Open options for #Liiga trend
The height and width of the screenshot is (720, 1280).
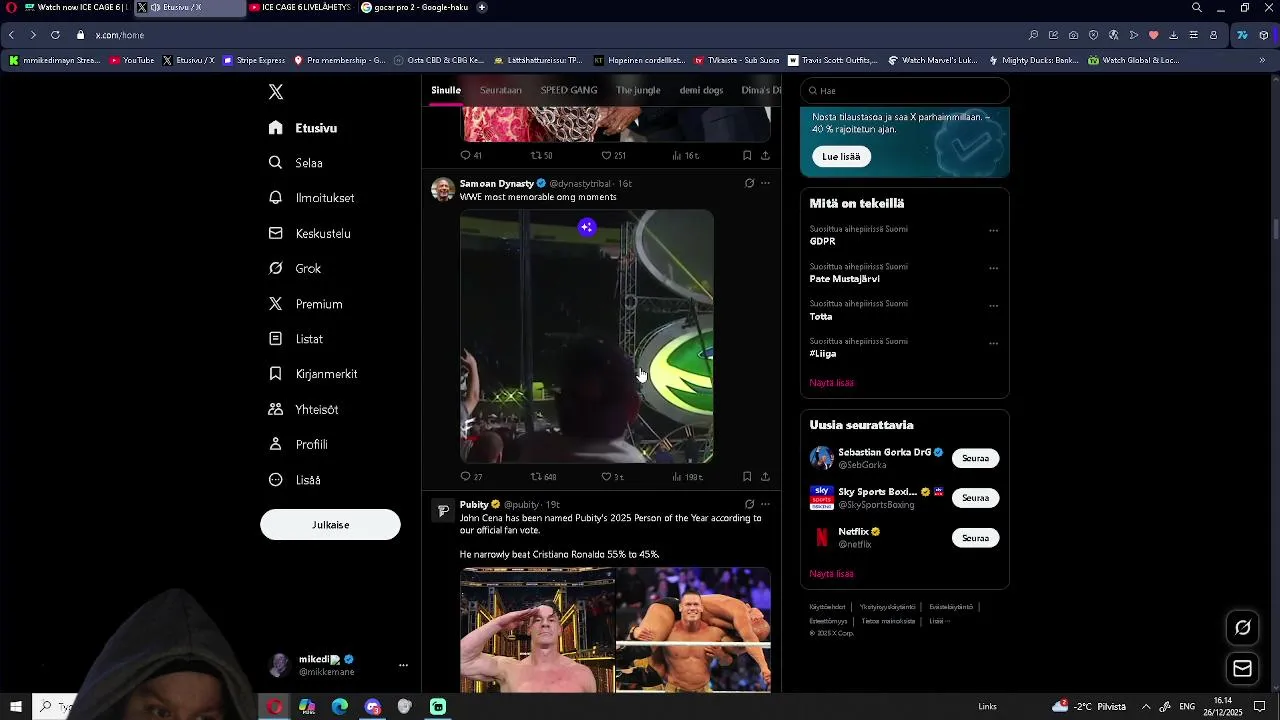993,343
